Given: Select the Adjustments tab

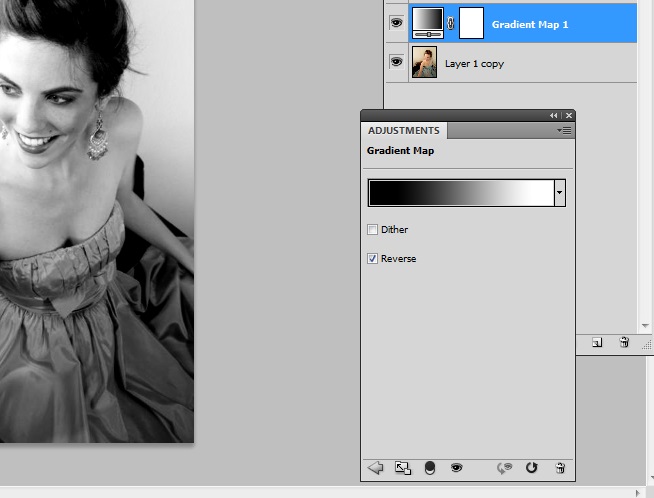Looking at the screenshot, I should 404,131.
